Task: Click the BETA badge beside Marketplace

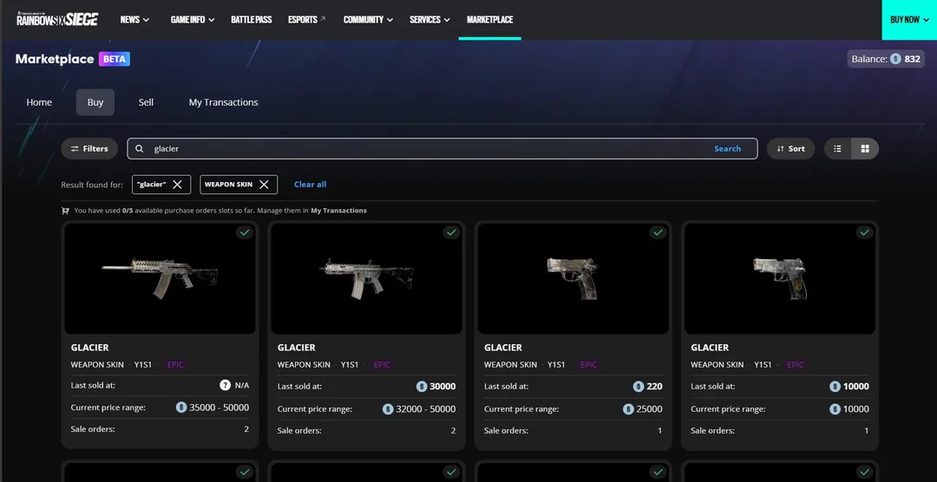Action: pyautogui.click(x=114, y=59)
